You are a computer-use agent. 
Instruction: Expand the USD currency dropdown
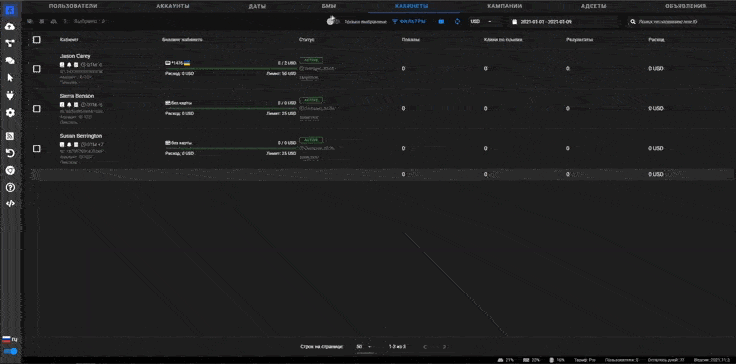(481, 22)
